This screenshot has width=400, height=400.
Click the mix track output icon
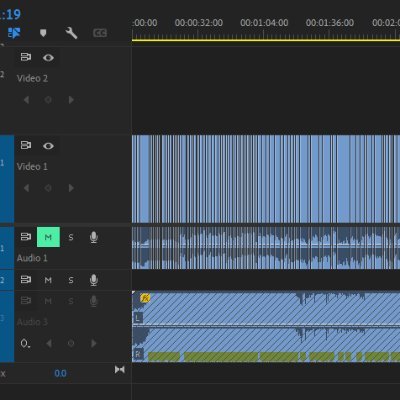[x=120, y=369]
